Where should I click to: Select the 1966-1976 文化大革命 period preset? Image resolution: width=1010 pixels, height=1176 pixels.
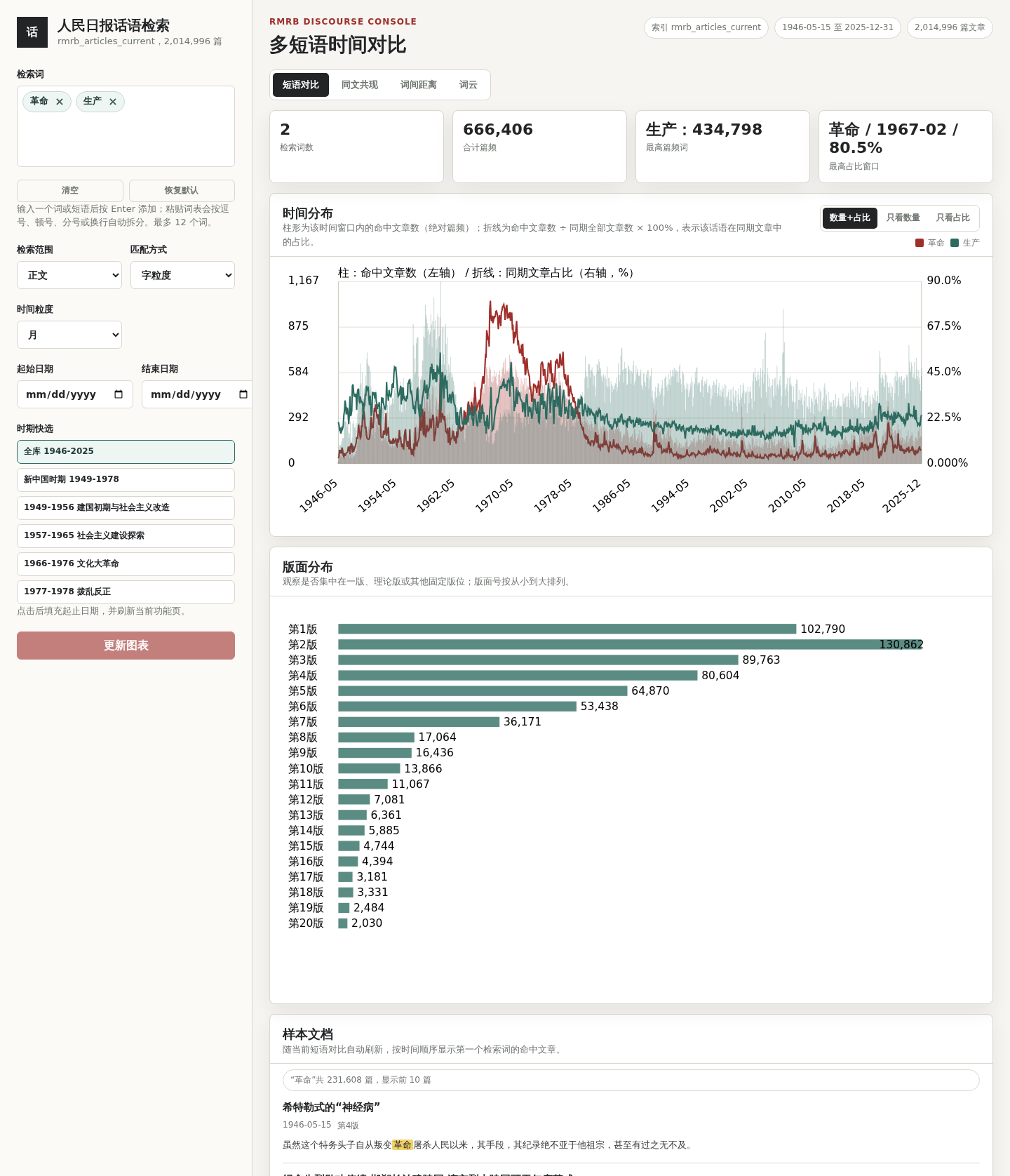tap(126, 564)
